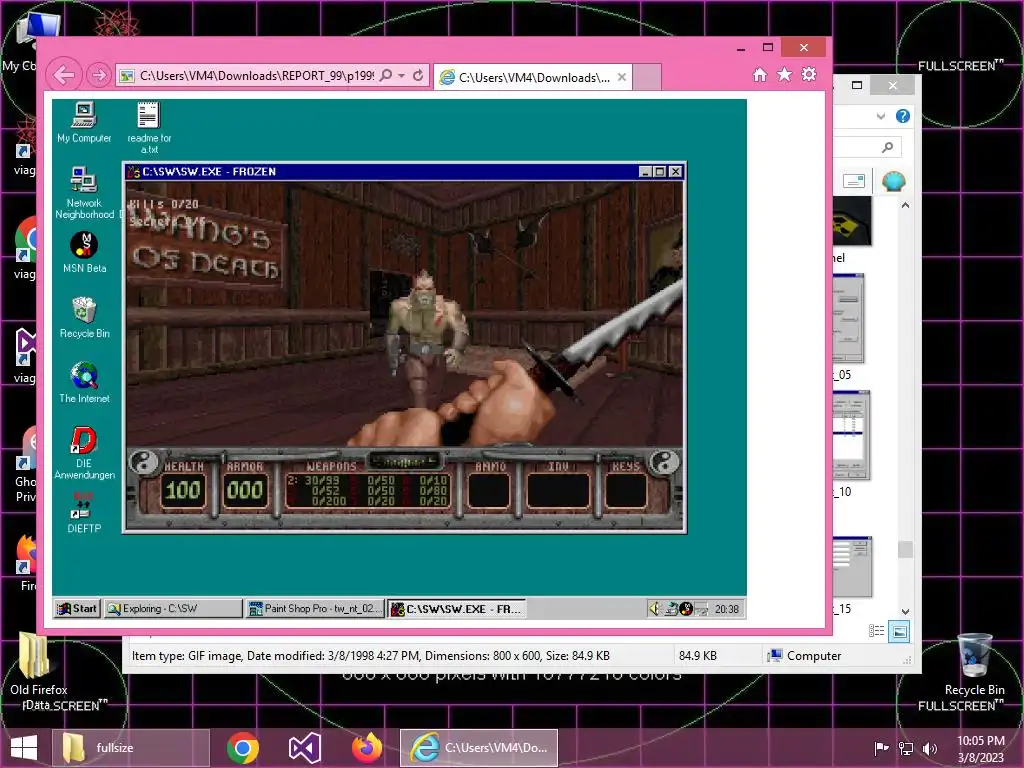The height and width of the screenshot is (768, 1024).
Task: Open the network icon in the system tray
Action: (906, 748)
